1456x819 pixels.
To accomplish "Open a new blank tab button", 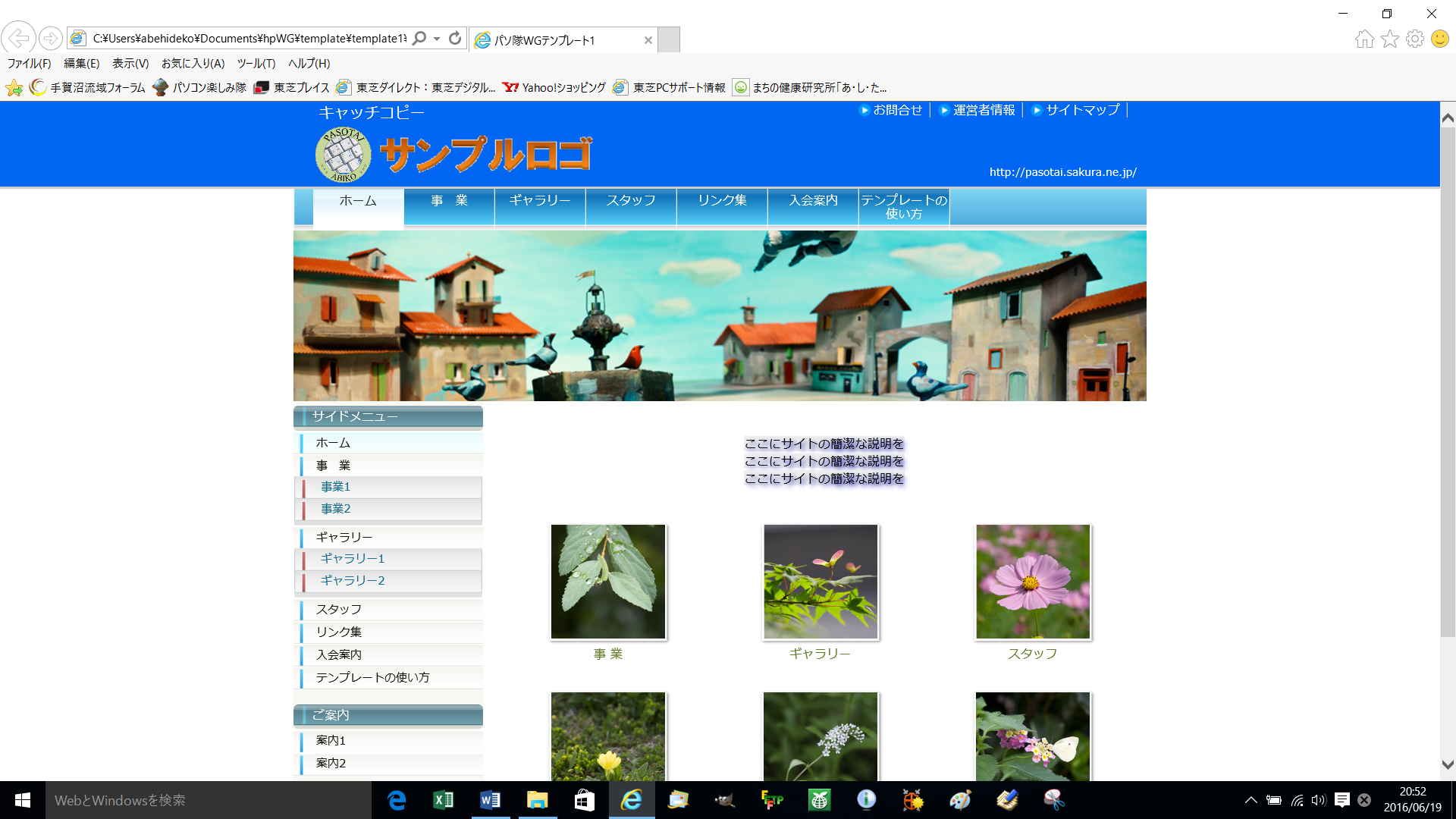I will pyautogui.click(x=668, y=39).
